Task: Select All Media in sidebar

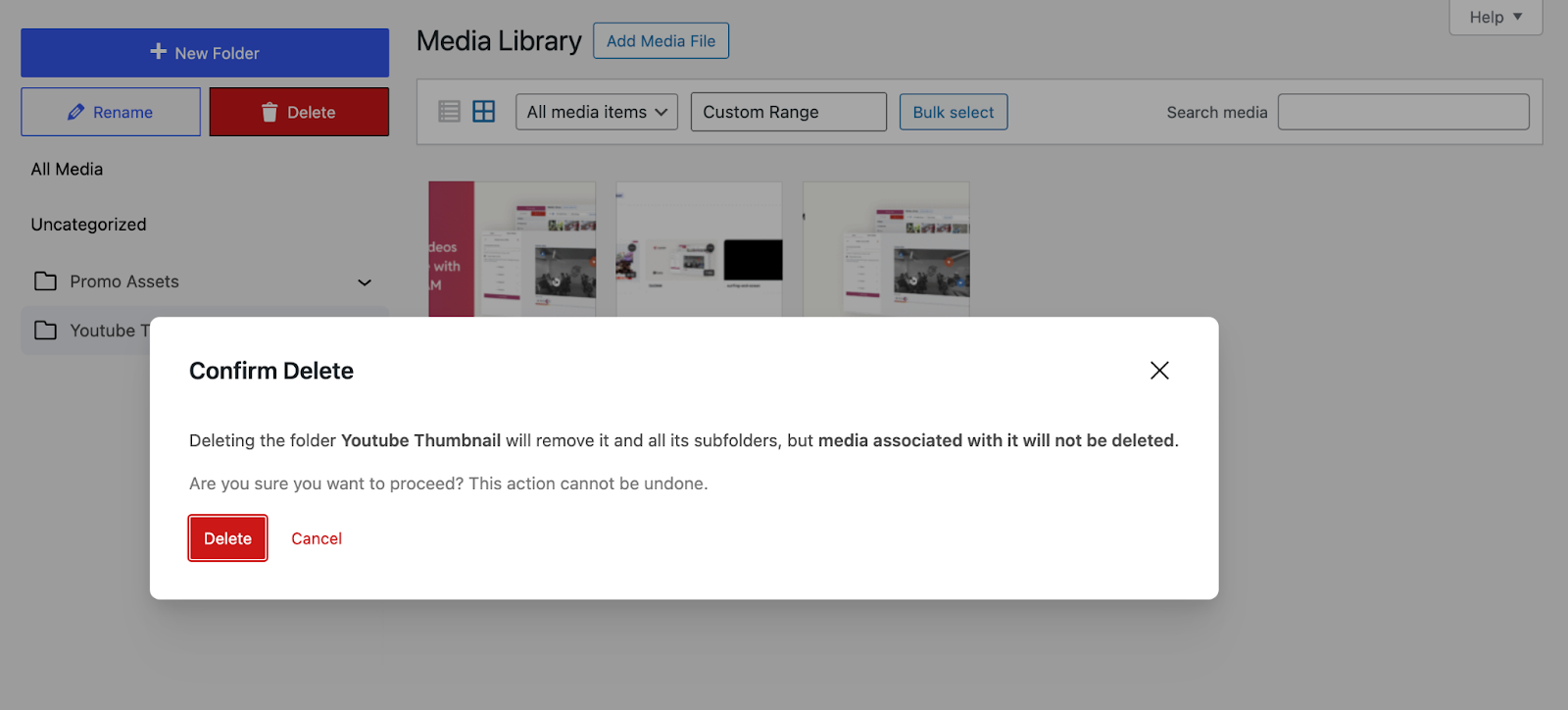Action: click(x=67, y=169)
